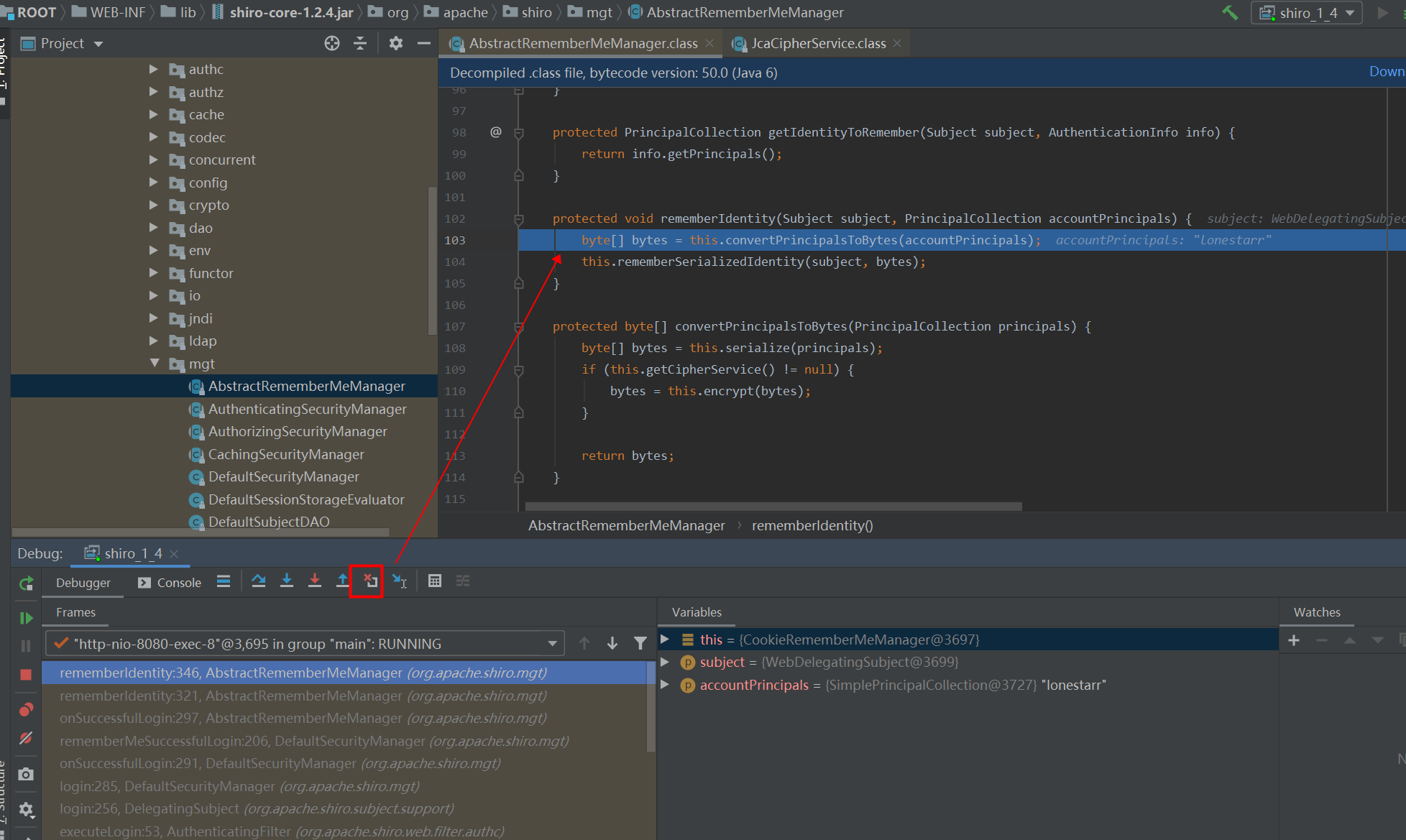Viewport: 1406px width, 840px height.
Task: Open debug settings gear in left strip
Action: (26, 809)
